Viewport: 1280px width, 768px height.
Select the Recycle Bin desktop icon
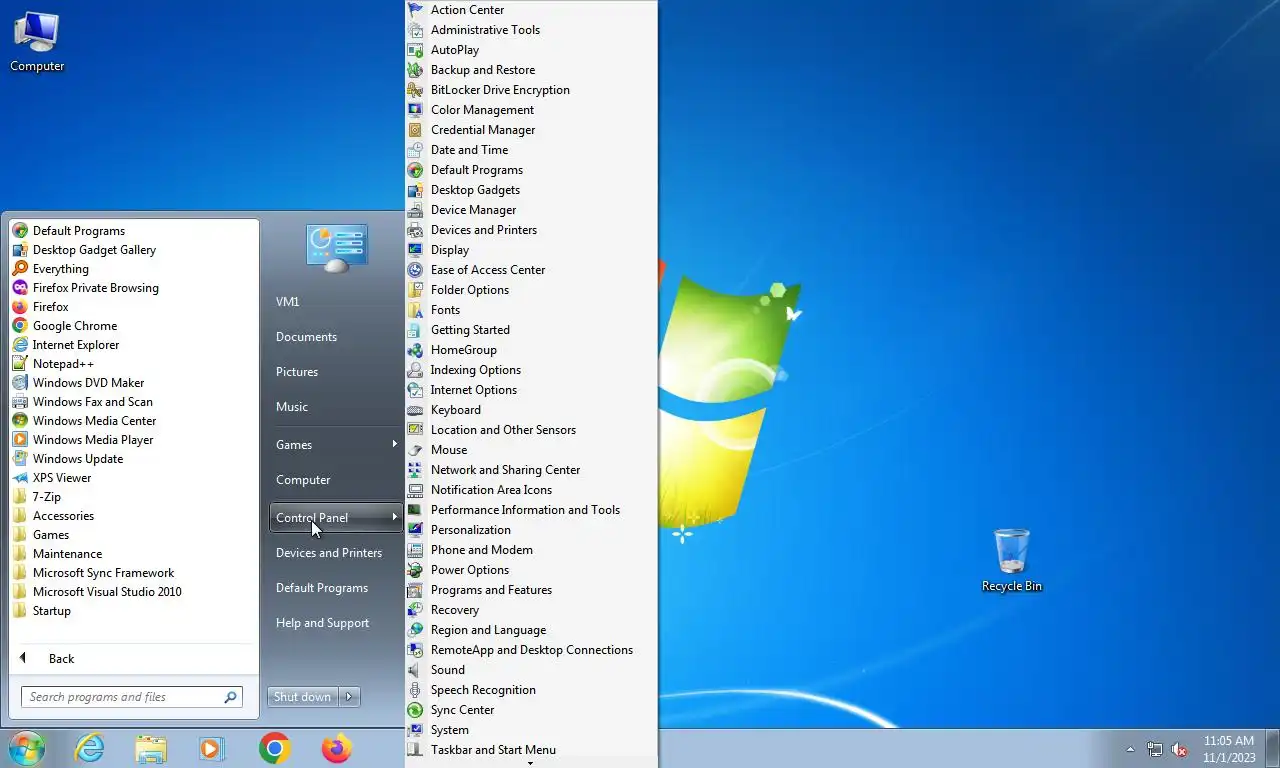click(x=1012, y=561)
